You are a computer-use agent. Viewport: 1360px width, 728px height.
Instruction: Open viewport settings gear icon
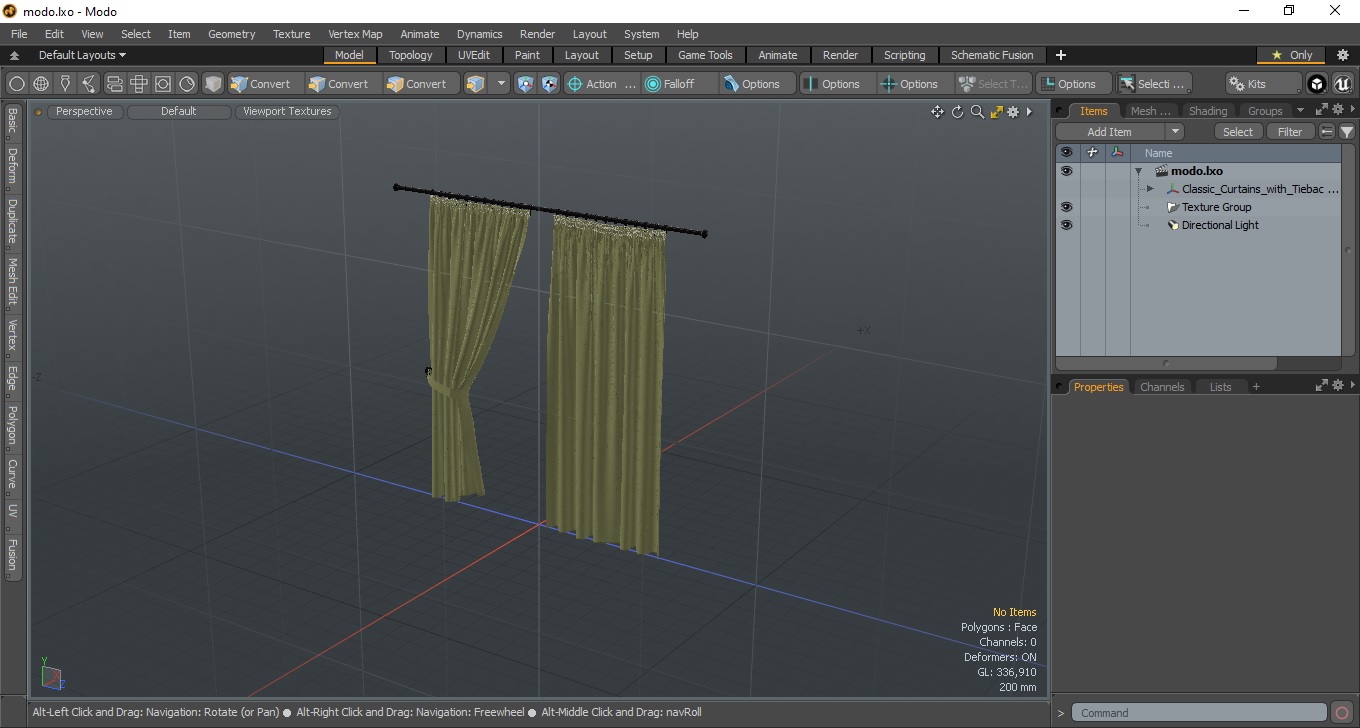1013,112
